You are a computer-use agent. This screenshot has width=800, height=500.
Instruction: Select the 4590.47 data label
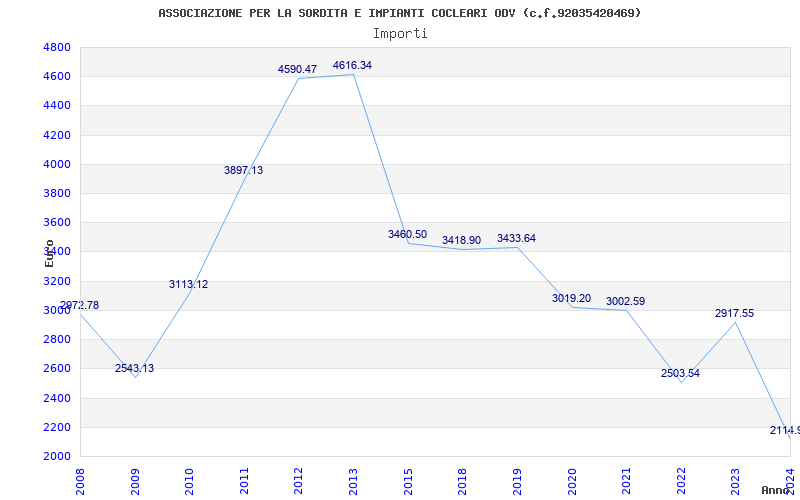coord(297,69)
